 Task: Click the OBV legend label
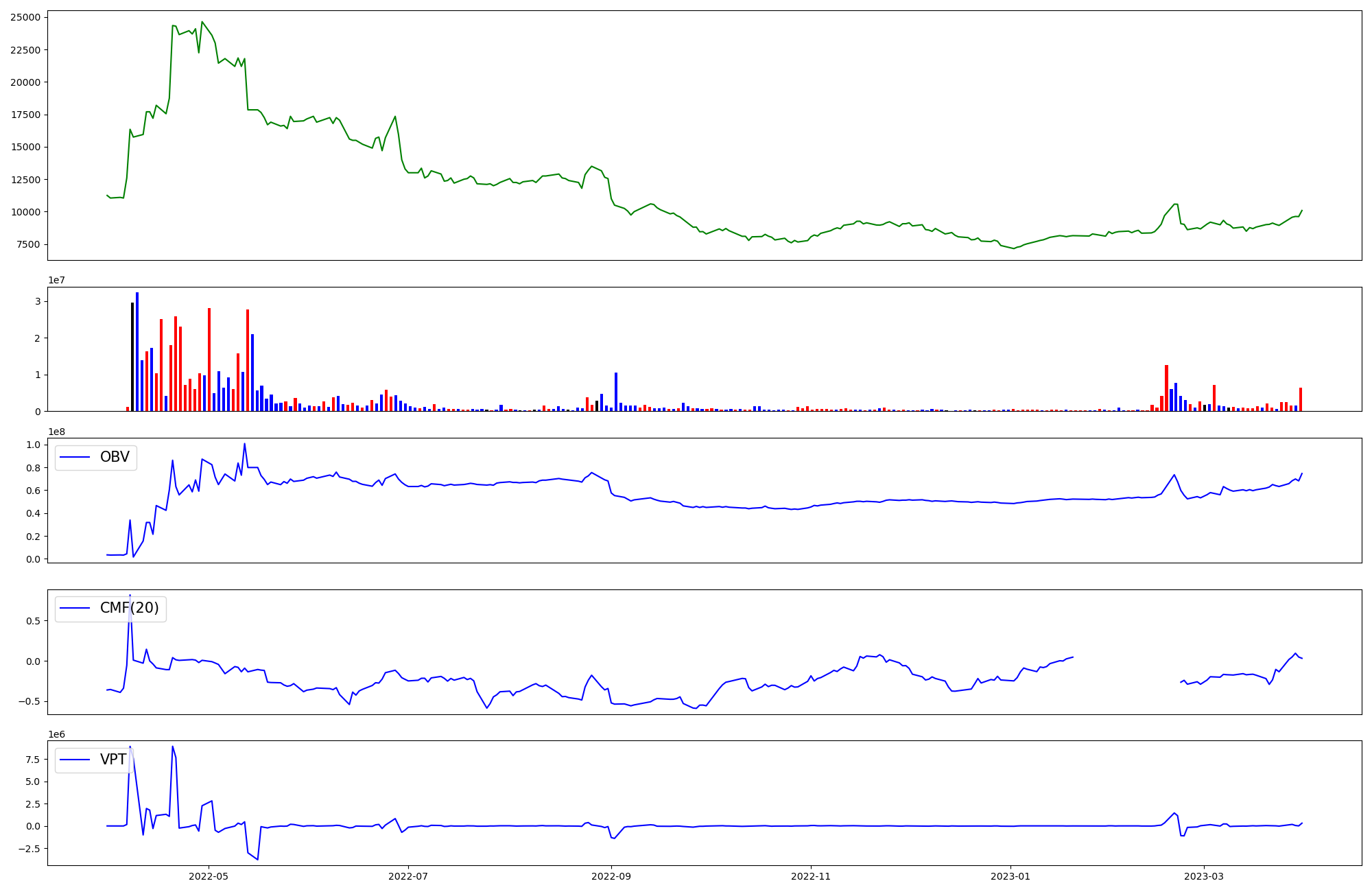[x=115, y=457]
